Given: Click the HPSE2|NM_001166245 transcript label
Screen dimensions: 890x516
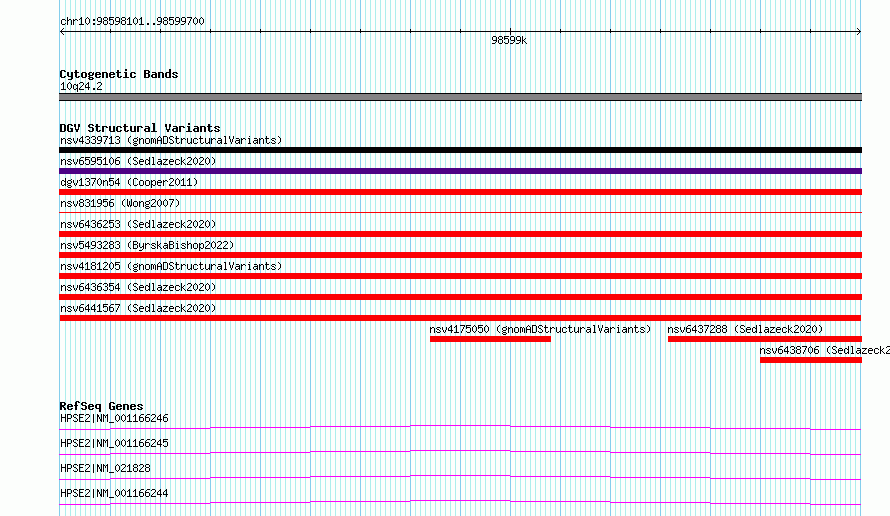Looking at the screenshot, I should [114, 443].
